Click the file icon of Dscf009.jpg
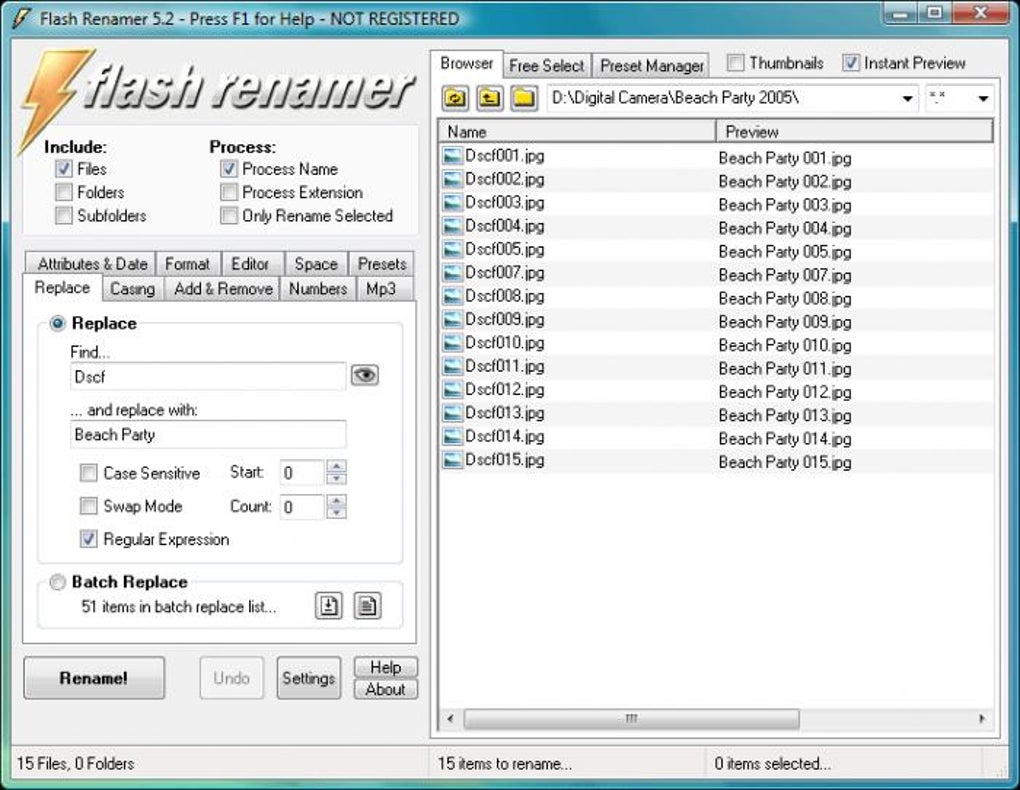The image size is (1020, 790). (451, 320)
